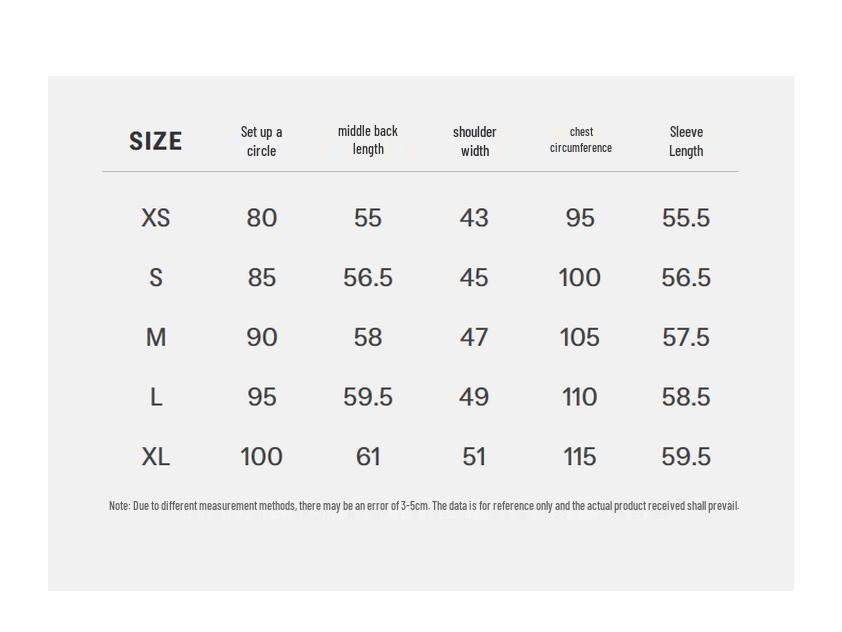The image size is (842, 632).
Task: Click the "middle back length" column header
Action: point(368,140)
